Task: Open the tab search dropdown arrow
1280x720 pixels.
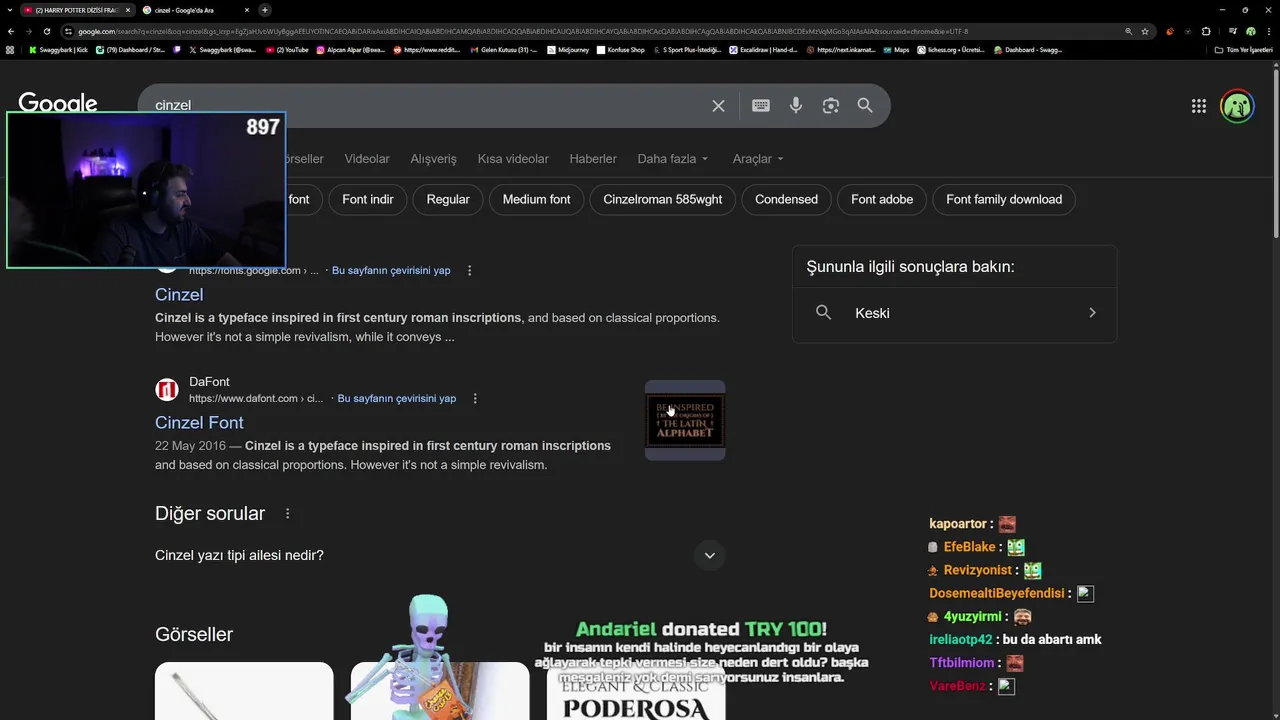Action: (10, 10)
